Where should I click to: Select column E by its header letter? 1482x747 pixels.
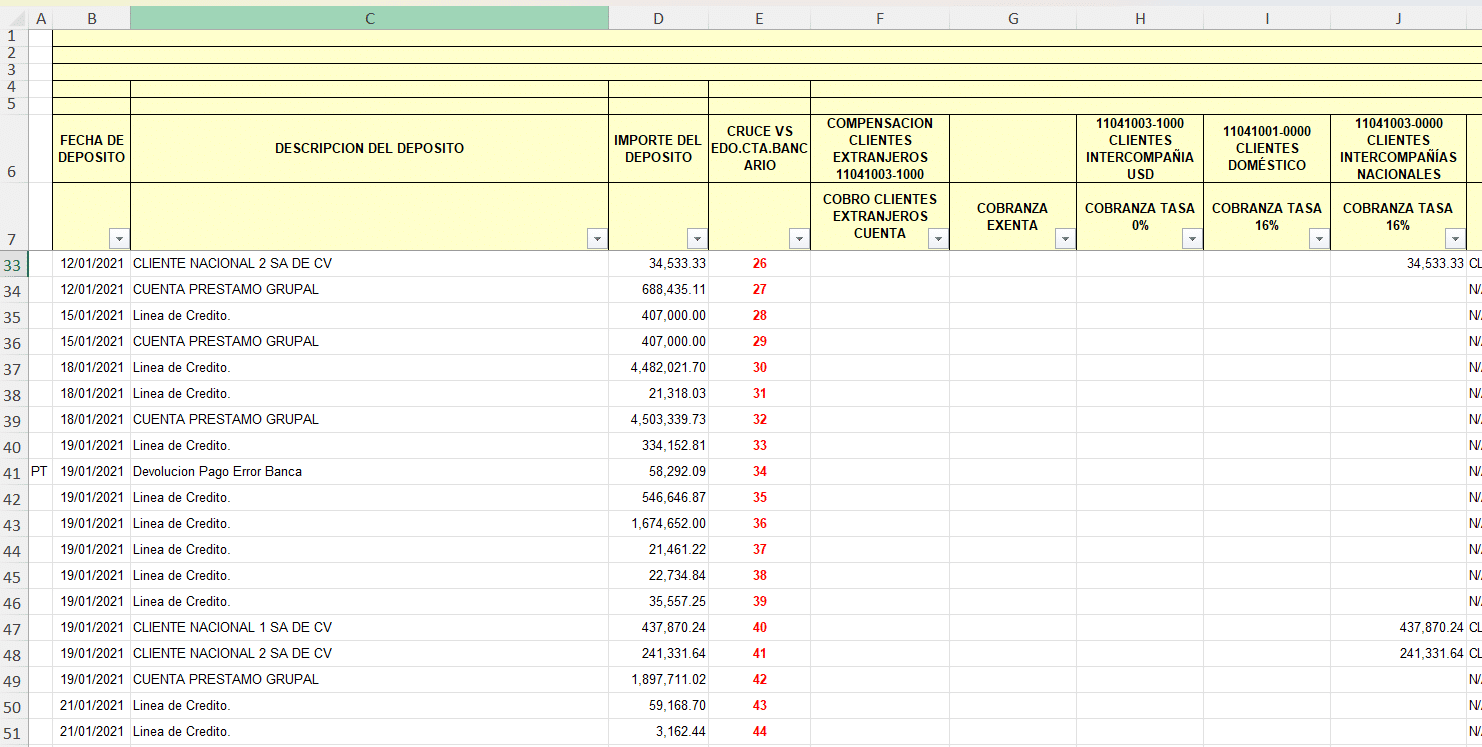(x=759, y=18)
